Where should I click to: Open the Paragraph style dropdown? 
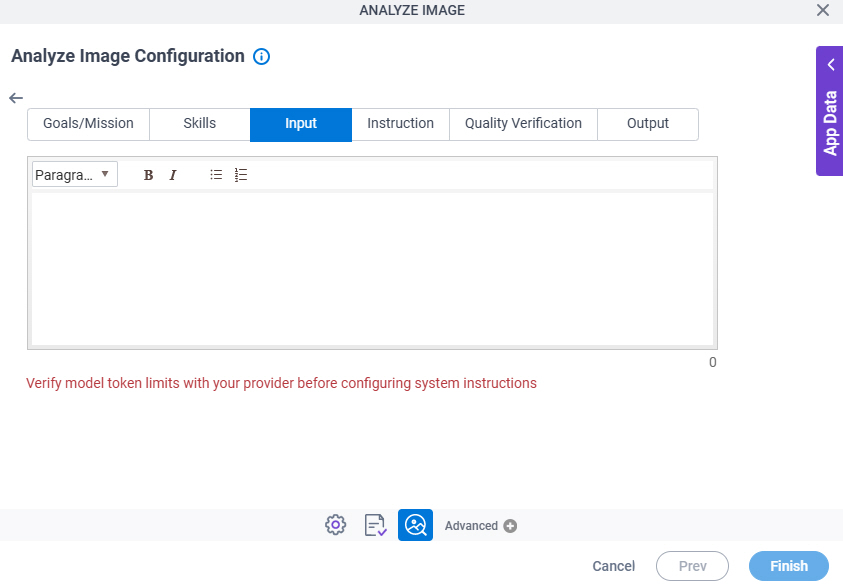75,175
